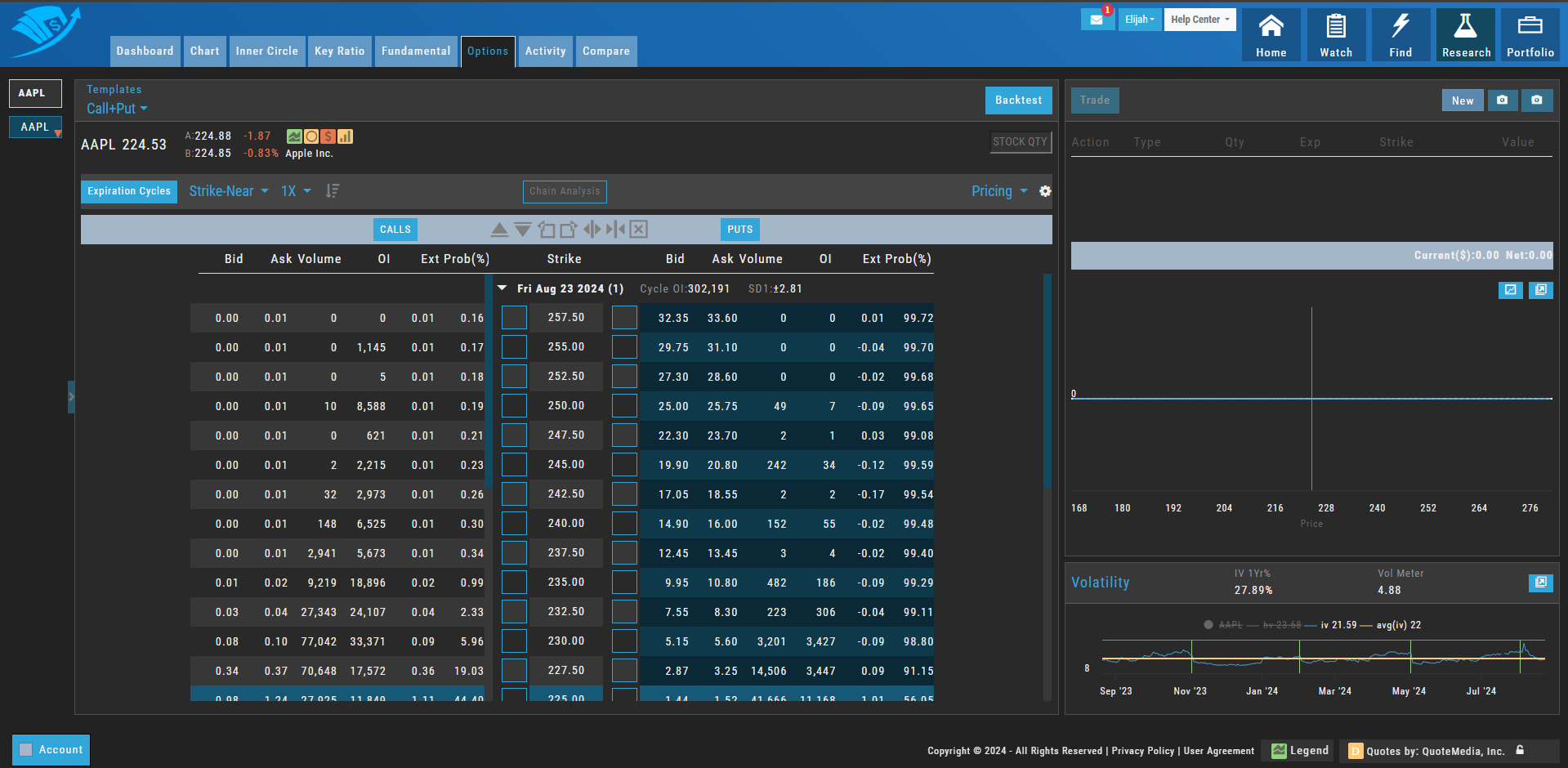
Task: Open the User Agreement link
Action: tap(1219, 751)
